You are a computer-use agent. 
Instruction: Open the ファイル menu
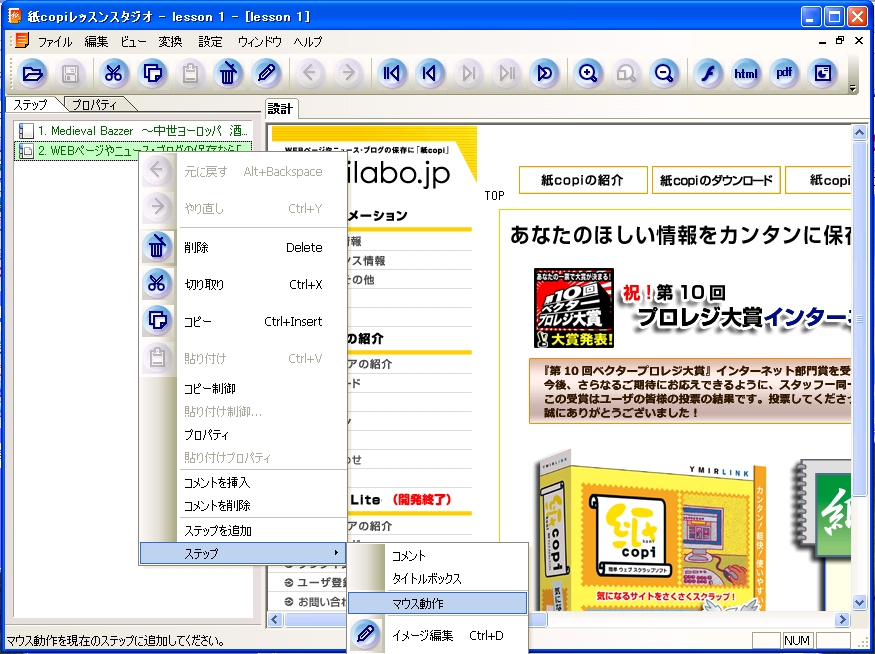55,42
